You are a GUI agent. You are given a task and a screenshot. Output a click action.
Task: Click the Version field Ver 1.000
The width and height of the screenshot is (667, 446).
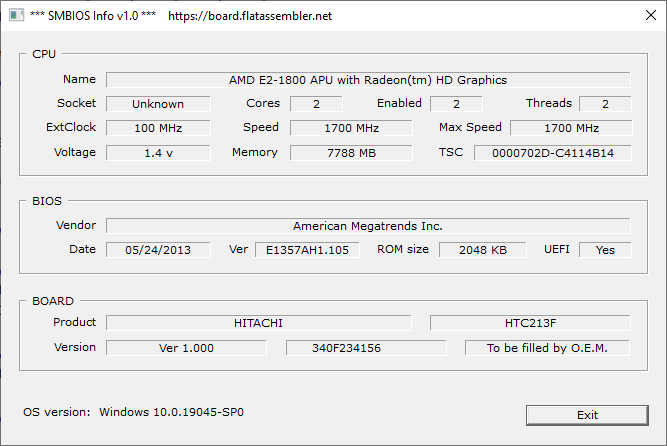[x=186, y=348]
